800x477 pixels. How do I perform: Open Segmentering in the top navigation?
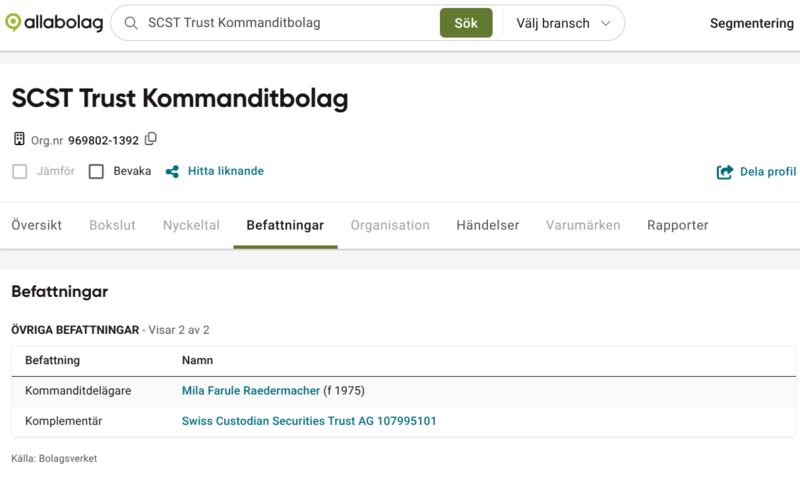[x=752, y=23]
